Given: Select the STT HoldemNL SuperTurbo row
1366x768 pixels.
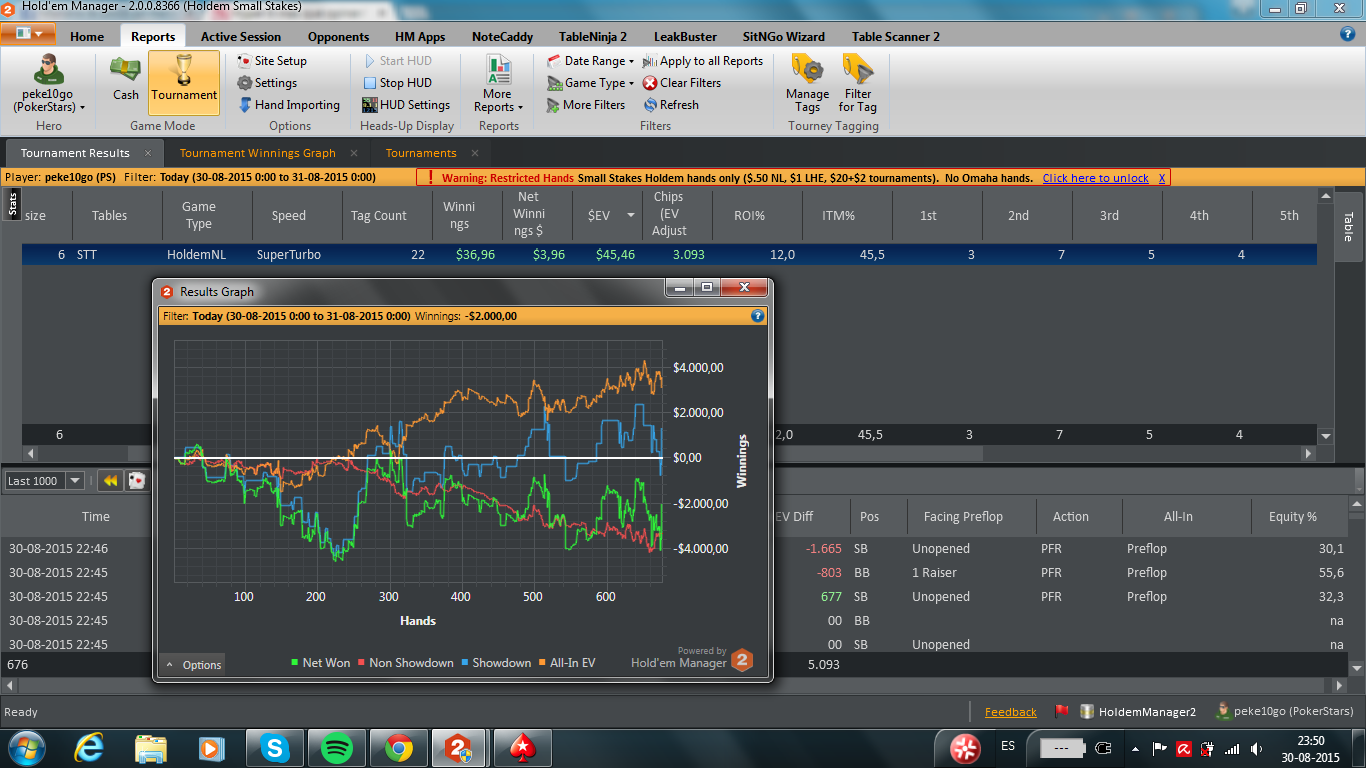Looking at the screenshot, I should (670, 255).
